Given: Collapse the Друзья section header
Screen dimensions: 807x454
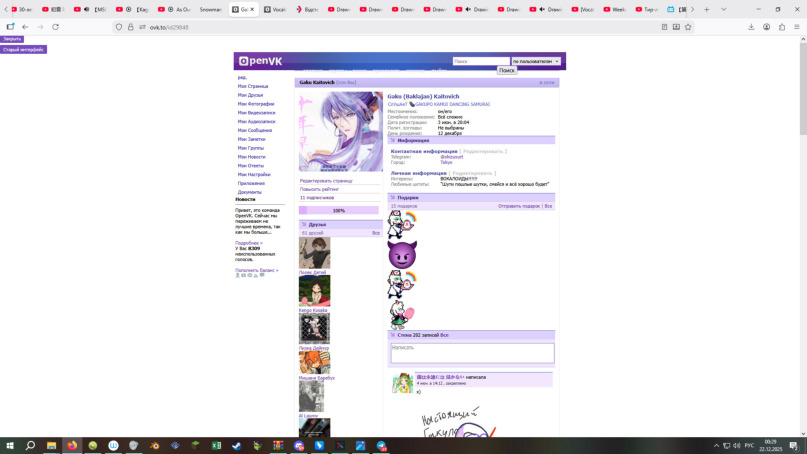Looking at the screenshot, I should click(x=340, y=224).
